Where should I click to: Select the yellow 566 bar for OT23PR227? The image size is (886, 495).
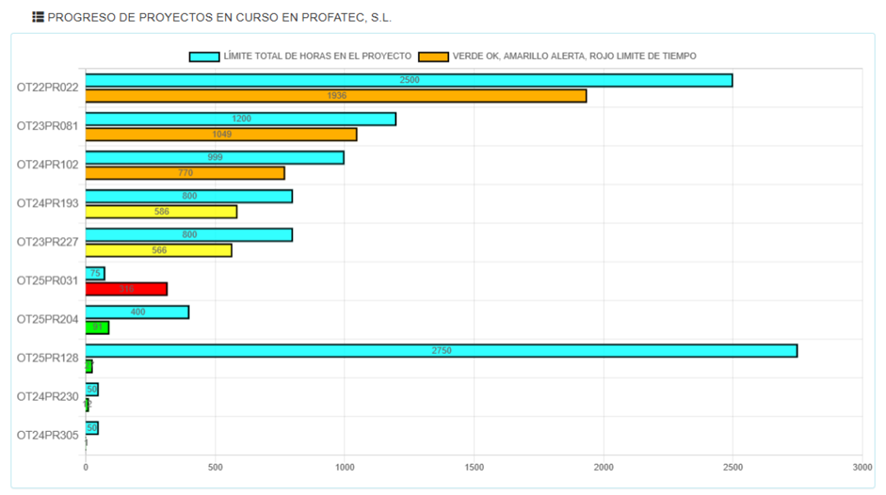[x=158, y=250]
